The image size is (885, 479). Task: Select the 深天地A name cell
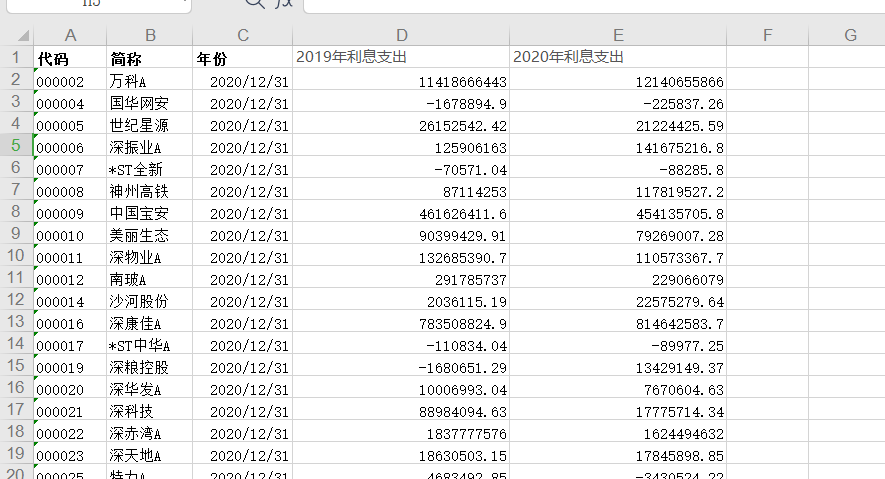click(150, 453)
